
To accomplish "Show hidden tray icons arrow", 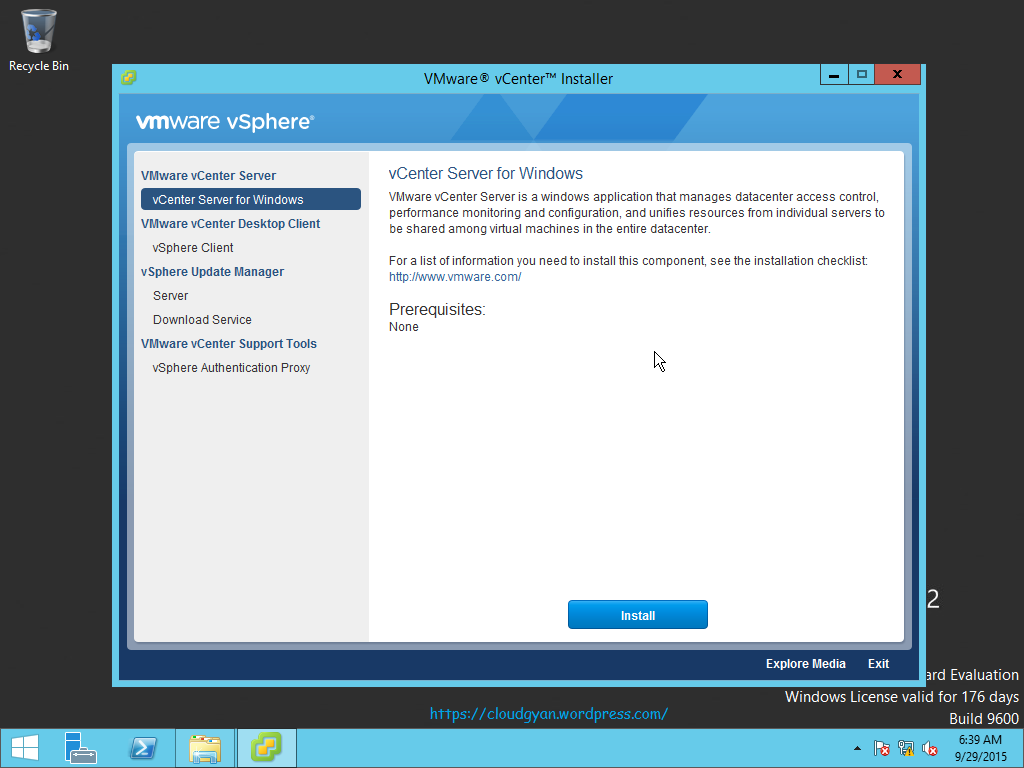I will click(x=857, y=748).
